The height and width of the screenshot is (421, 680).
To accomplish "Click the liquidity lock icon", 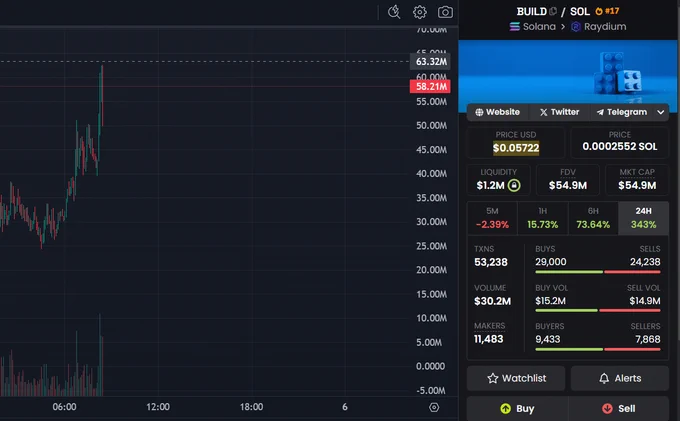I will [514, 186].
